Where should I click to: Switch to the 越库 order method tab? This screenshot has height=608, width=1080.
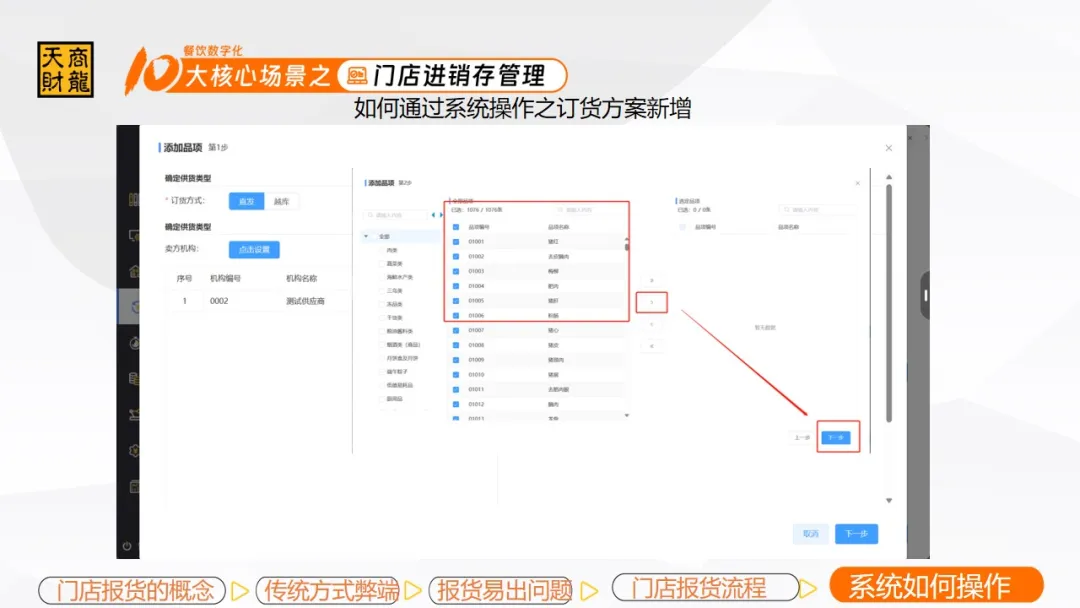pyautogui.click(x=281, y=201)
